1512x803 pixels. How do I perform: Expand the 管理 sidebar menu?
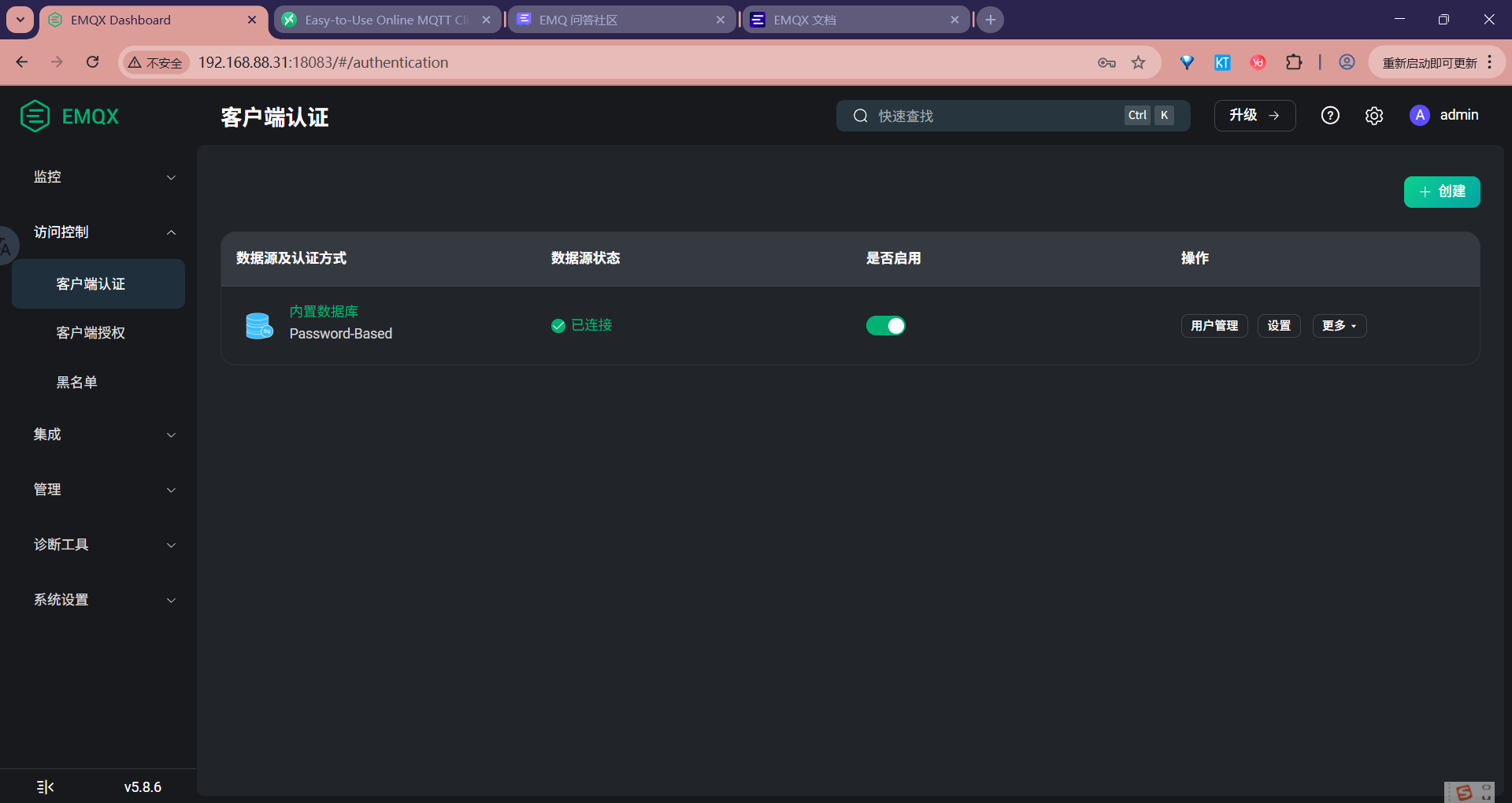click(98, 490)
